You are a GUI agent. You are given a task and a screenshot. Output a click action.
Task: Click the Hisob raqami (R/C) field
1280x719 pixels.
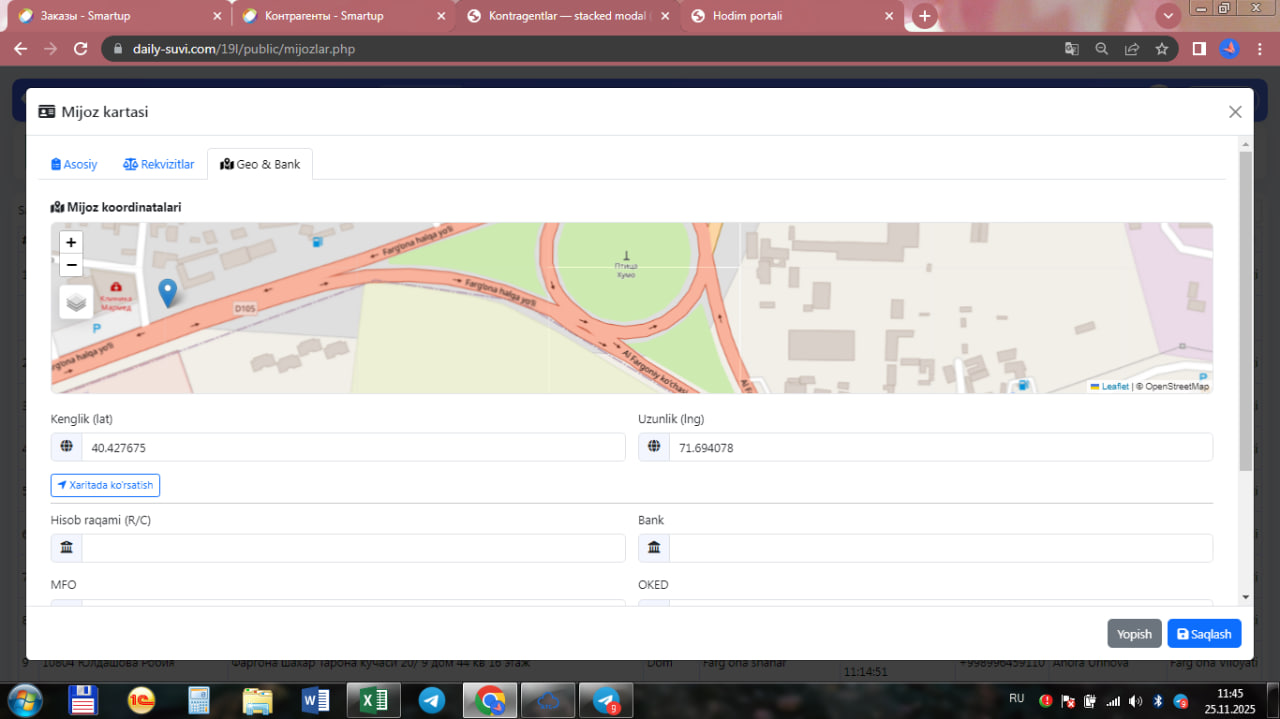coord(353,548)
